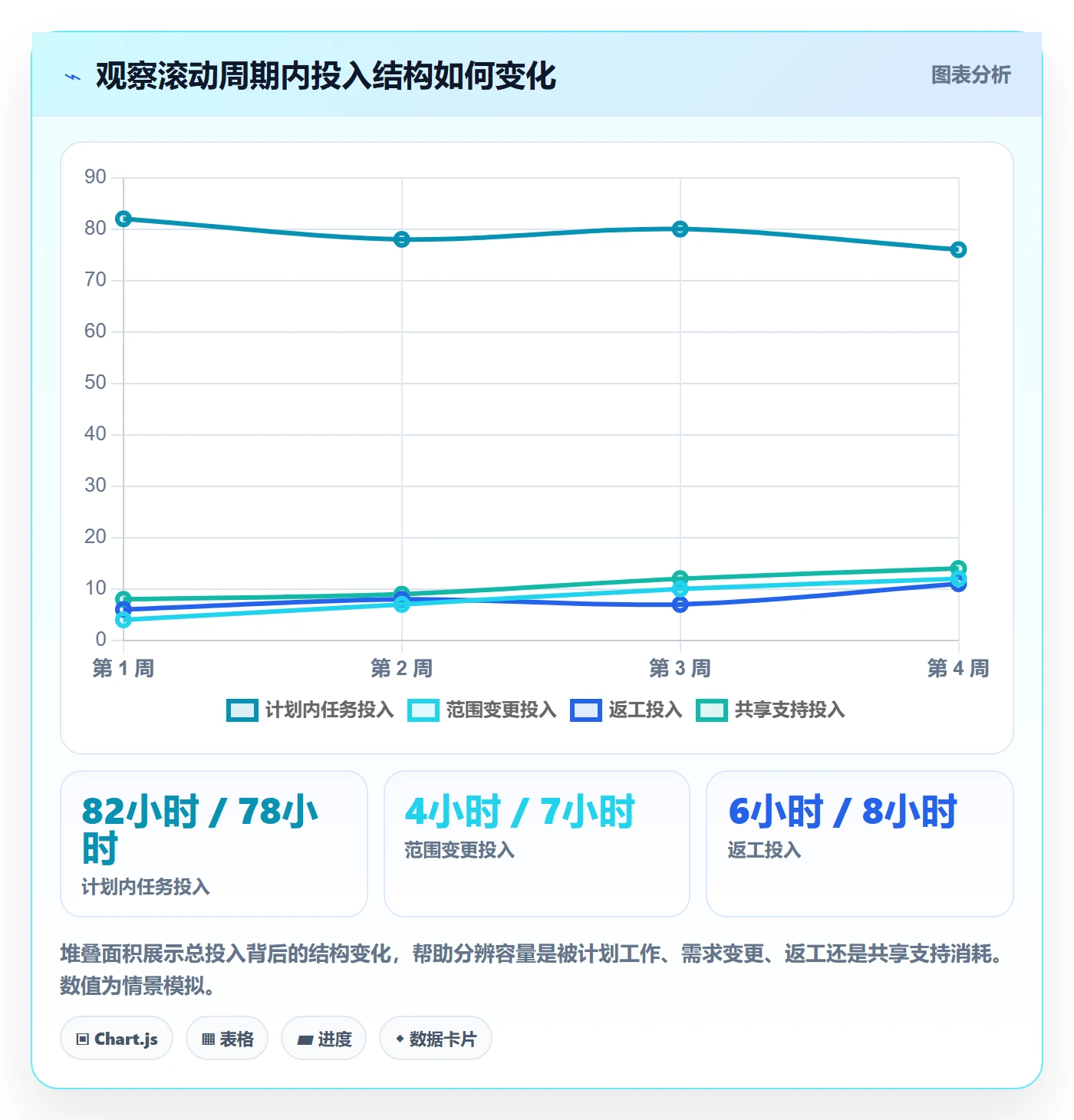Image resolution: width=1074 pixels, height=1120 pixels.
Task: Select the 范围变更投入 point at 第 3 周
Action: [x=680, y=589]
